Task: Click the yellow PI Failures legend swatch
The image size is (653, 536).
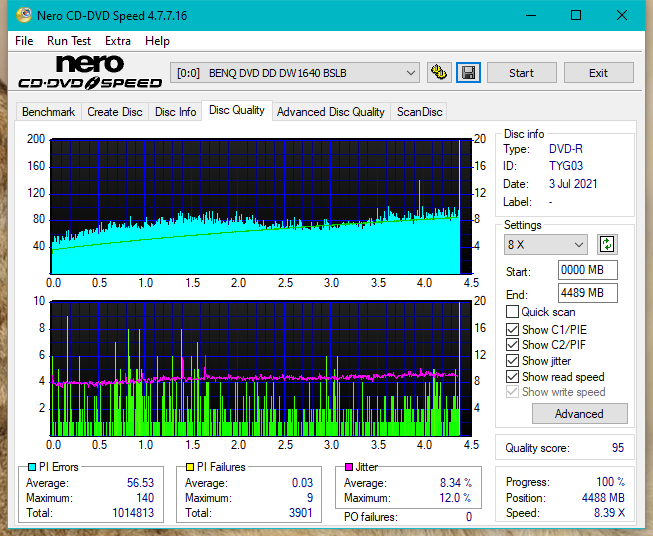Action: tap(190, 467)
